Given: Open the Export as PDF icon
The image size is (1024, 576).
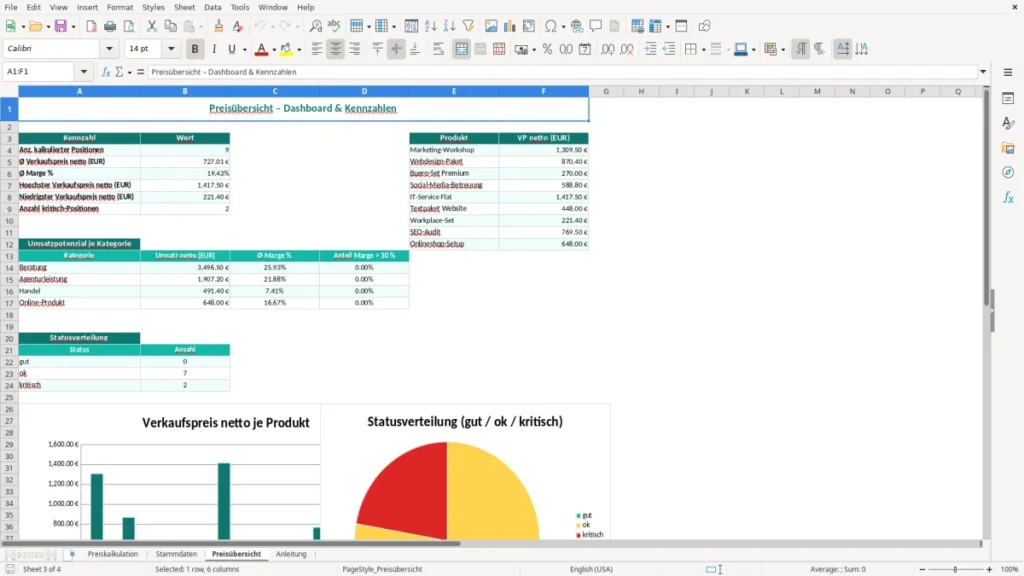Looking at the screenshot, I should [91, 26].
